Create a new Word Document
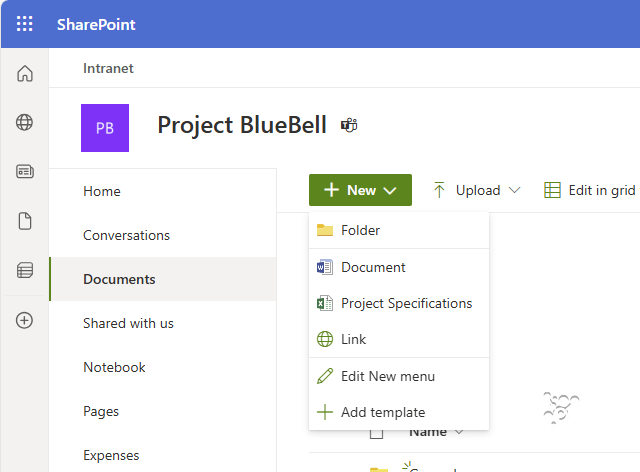 pyautogui.click(x=399, y=267)
